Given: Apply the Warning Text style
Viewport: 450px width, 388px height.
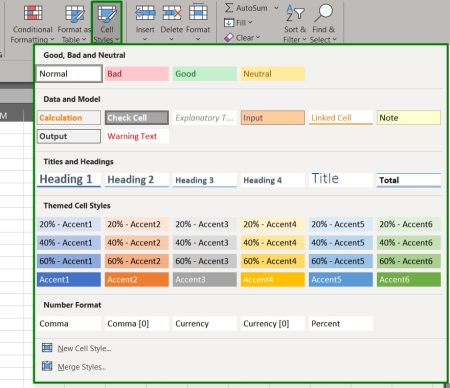Looking at the screenshot, I should click(137, 136).
